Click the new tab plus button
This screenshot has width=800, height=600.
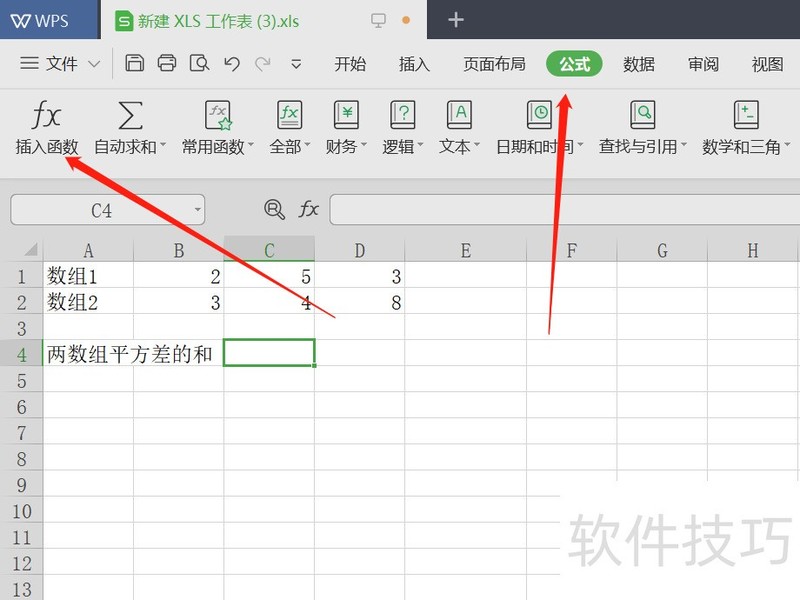coord(455,20)
